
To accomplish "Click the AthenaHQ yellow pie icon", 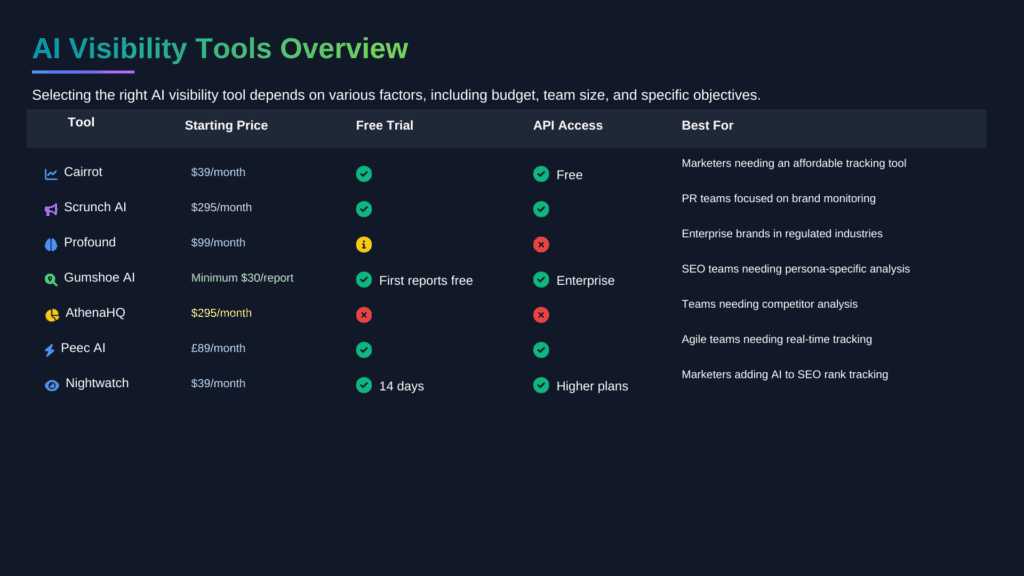I will (51, 313).
